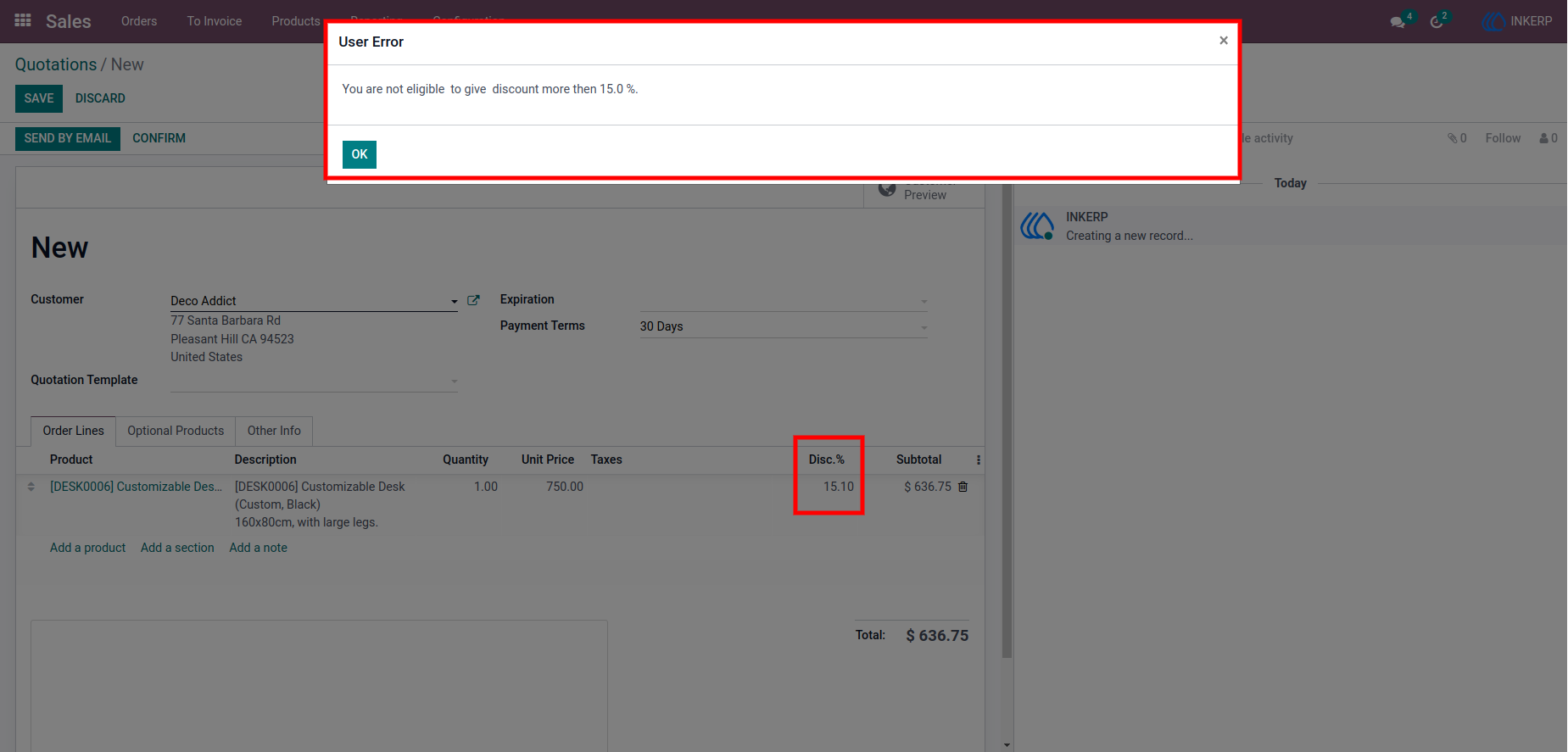This screenshot has width=1568, height=752.
Task: Click the attachments paperclip counter
Action: (x=1457, y=138)
